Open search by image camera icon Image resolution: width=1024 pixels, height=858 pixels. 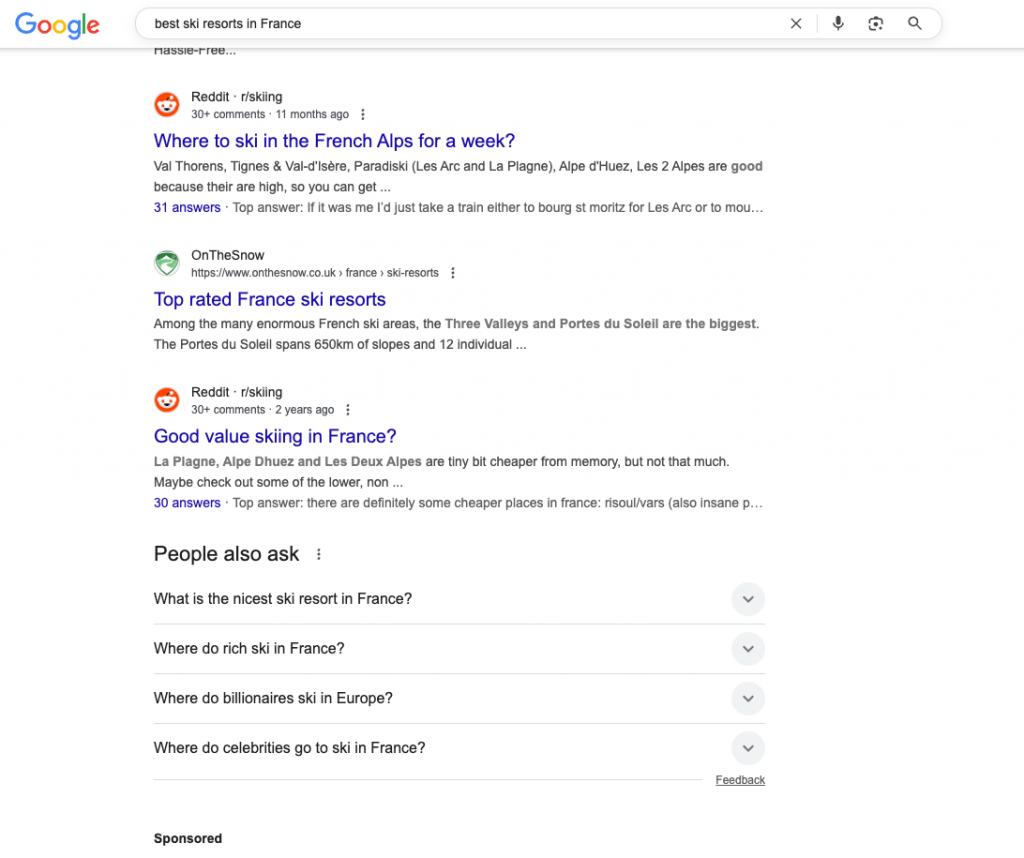pyautogui.click(x=876, y=24)
